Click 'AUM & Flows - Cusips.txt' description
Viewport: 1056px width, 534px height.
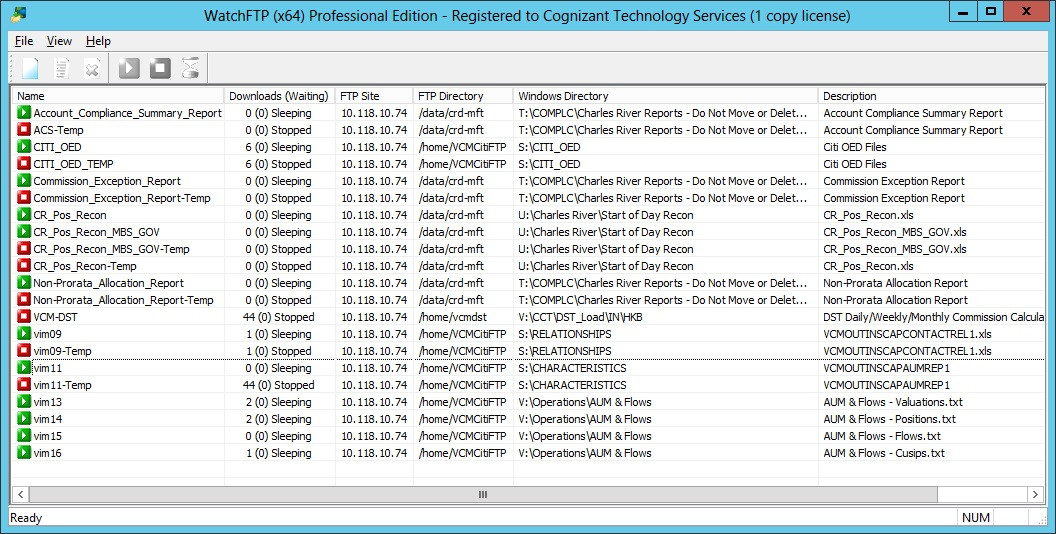884,453
